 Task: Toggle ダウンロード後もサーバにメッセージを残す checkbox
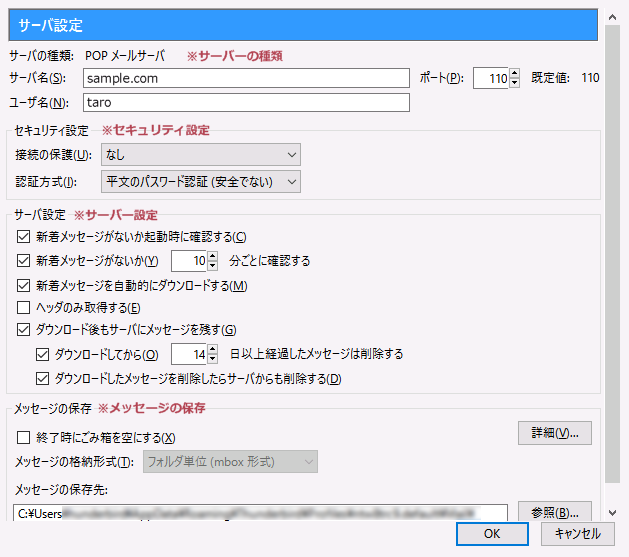pos(25,329)
